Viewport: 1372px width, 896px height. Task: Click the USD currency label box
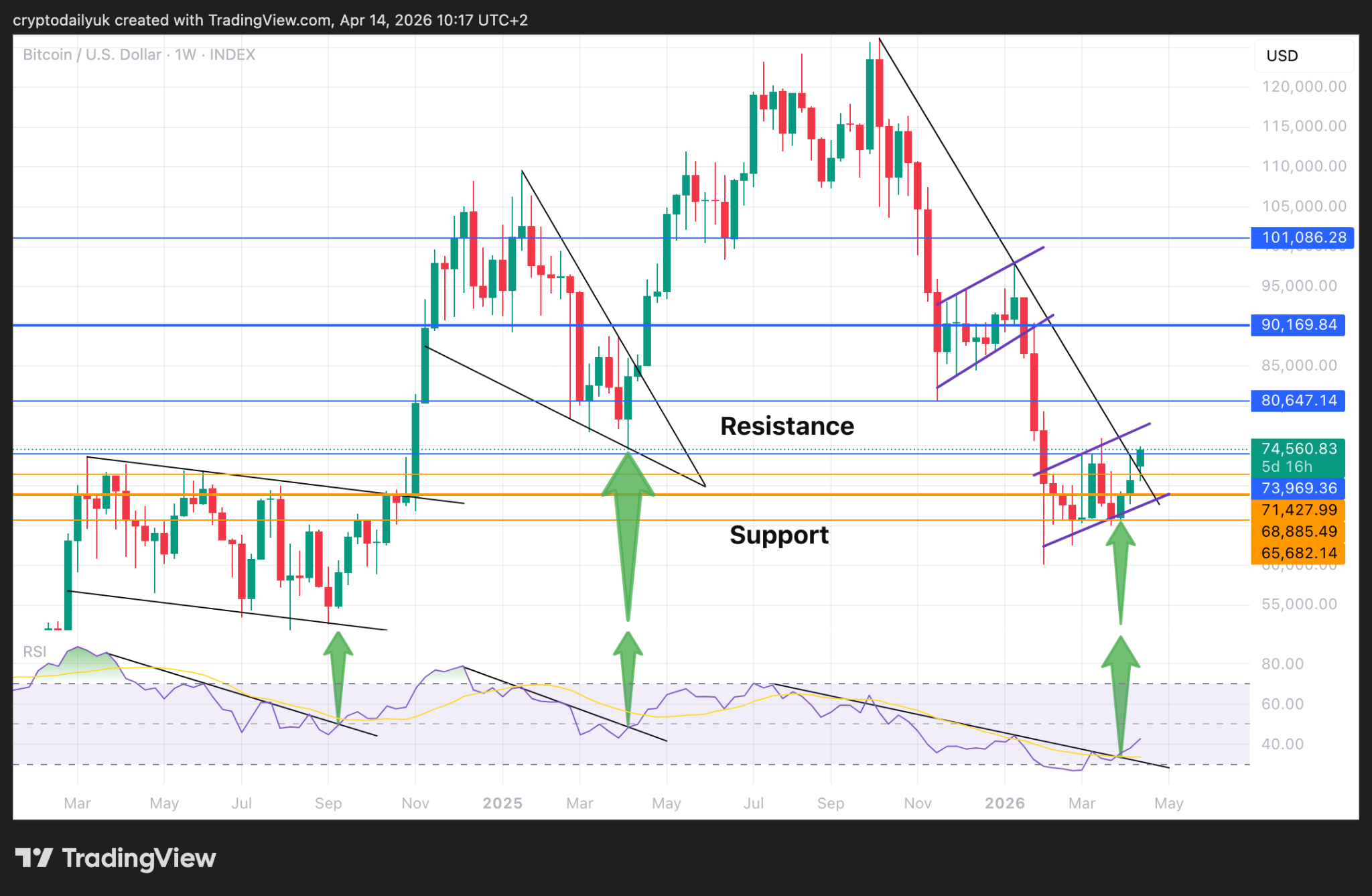point(1302,56)
